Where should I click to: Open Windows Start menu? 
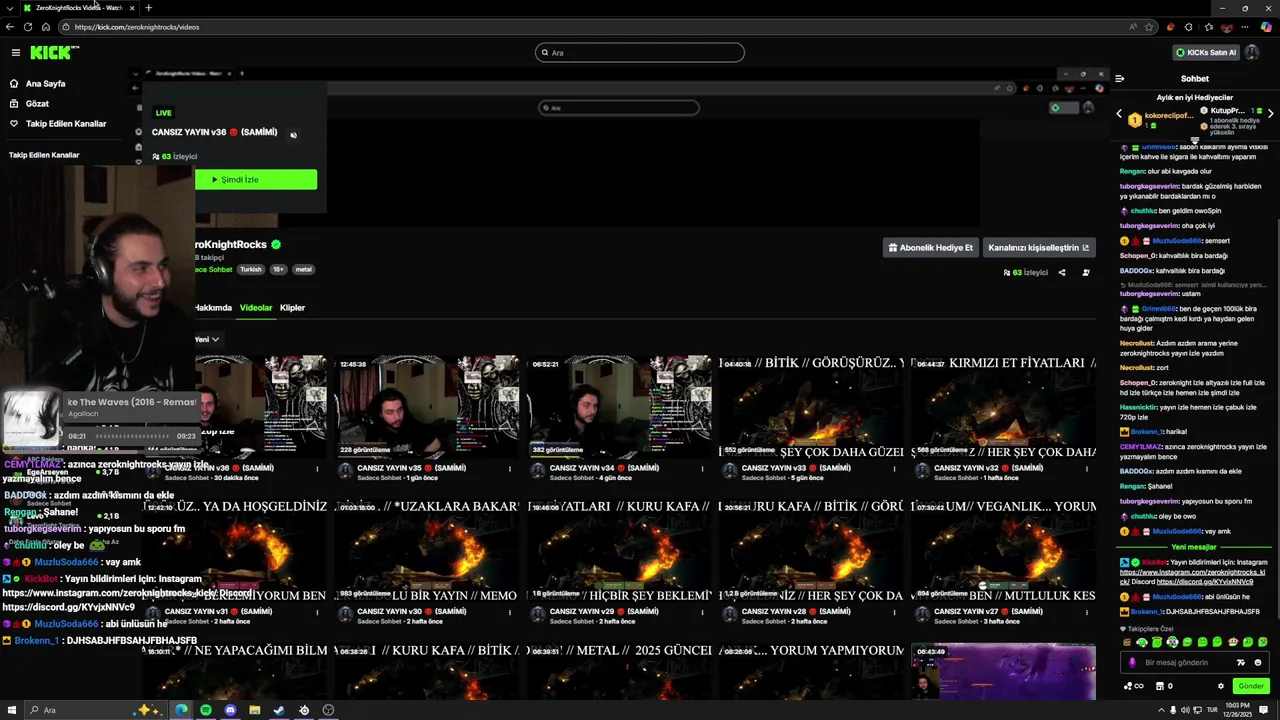tap(13, 710)
